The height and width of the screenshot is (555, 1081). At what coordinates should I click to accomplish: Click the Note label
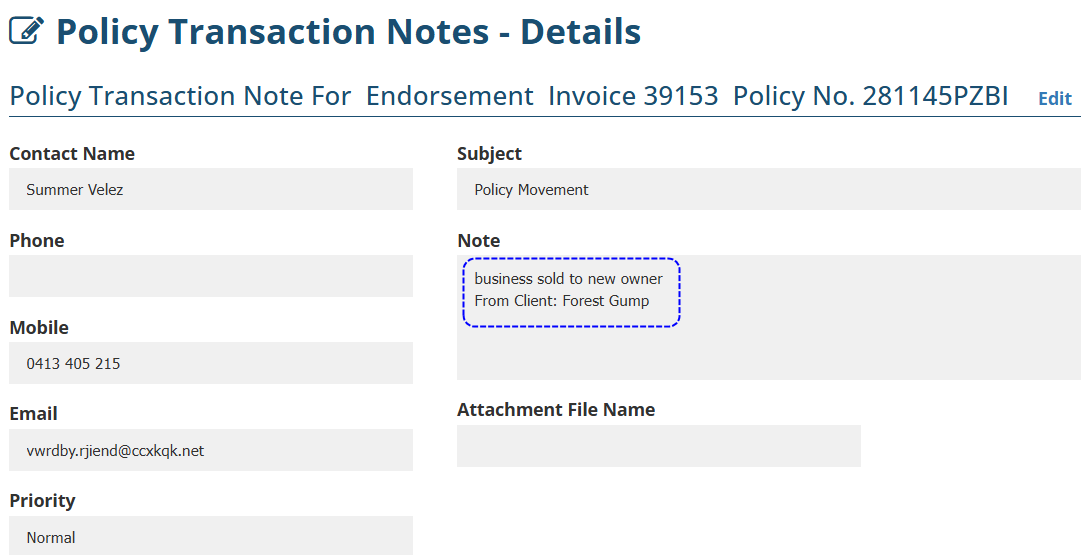pos(478,240)
